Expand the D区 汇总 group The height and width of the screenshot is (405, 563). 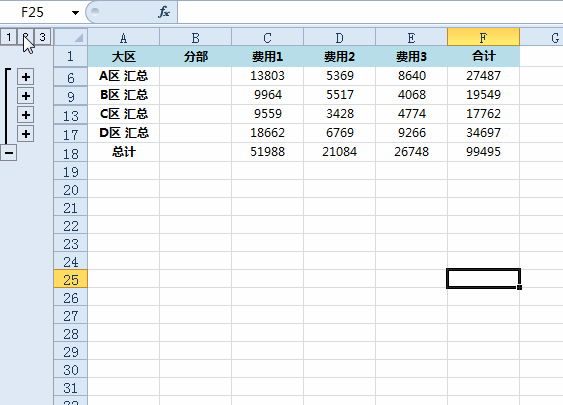tap(25, 134)
